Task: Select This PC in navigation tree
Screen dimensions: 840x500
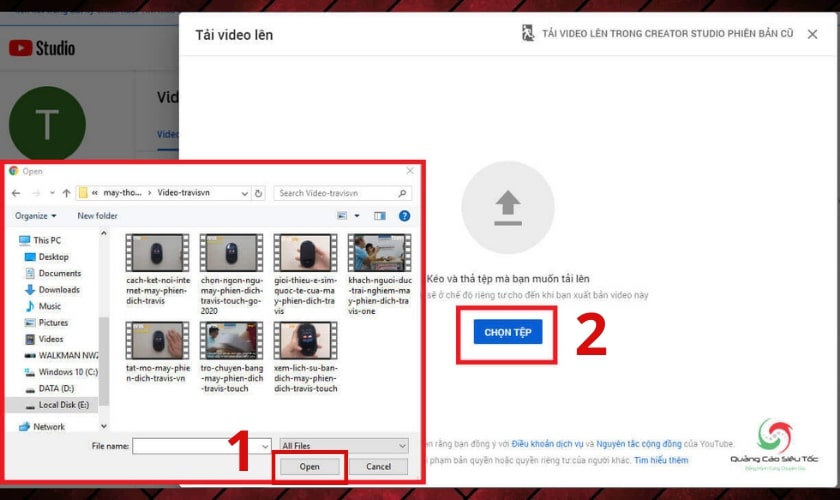Action: click(x=40, y=240)
